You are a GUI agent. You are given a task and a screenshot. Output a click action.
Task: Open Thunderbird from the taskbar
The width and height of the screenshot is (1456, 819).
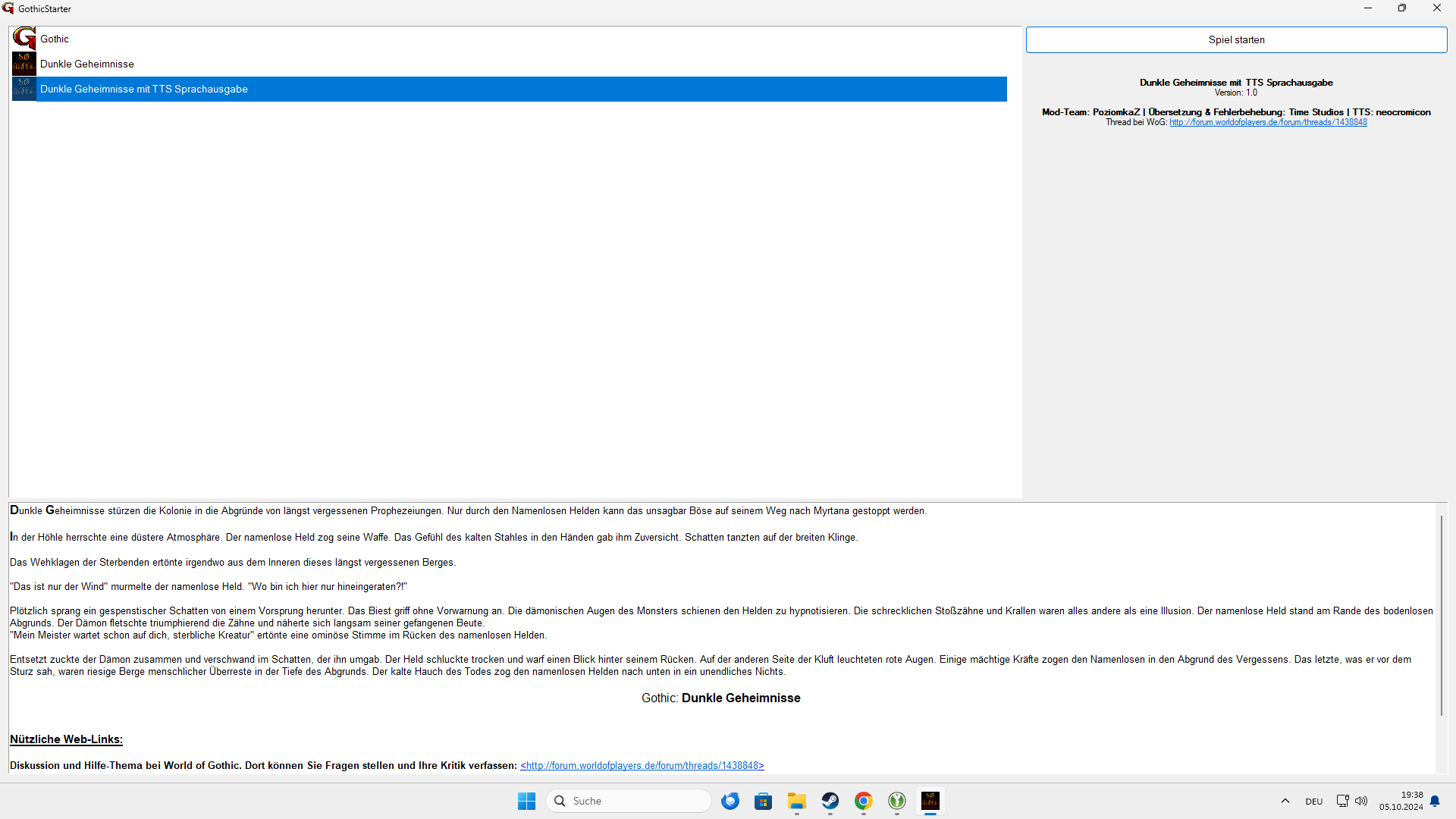(x=730, y=801)
